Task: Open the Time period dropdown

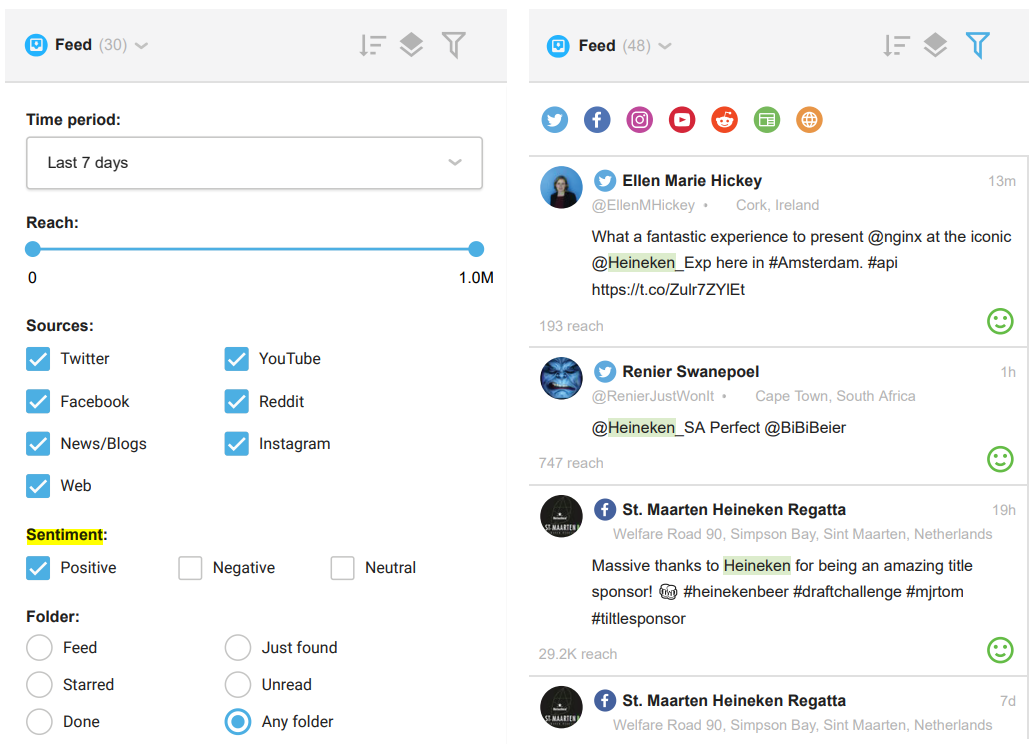Action: point(254,162)
